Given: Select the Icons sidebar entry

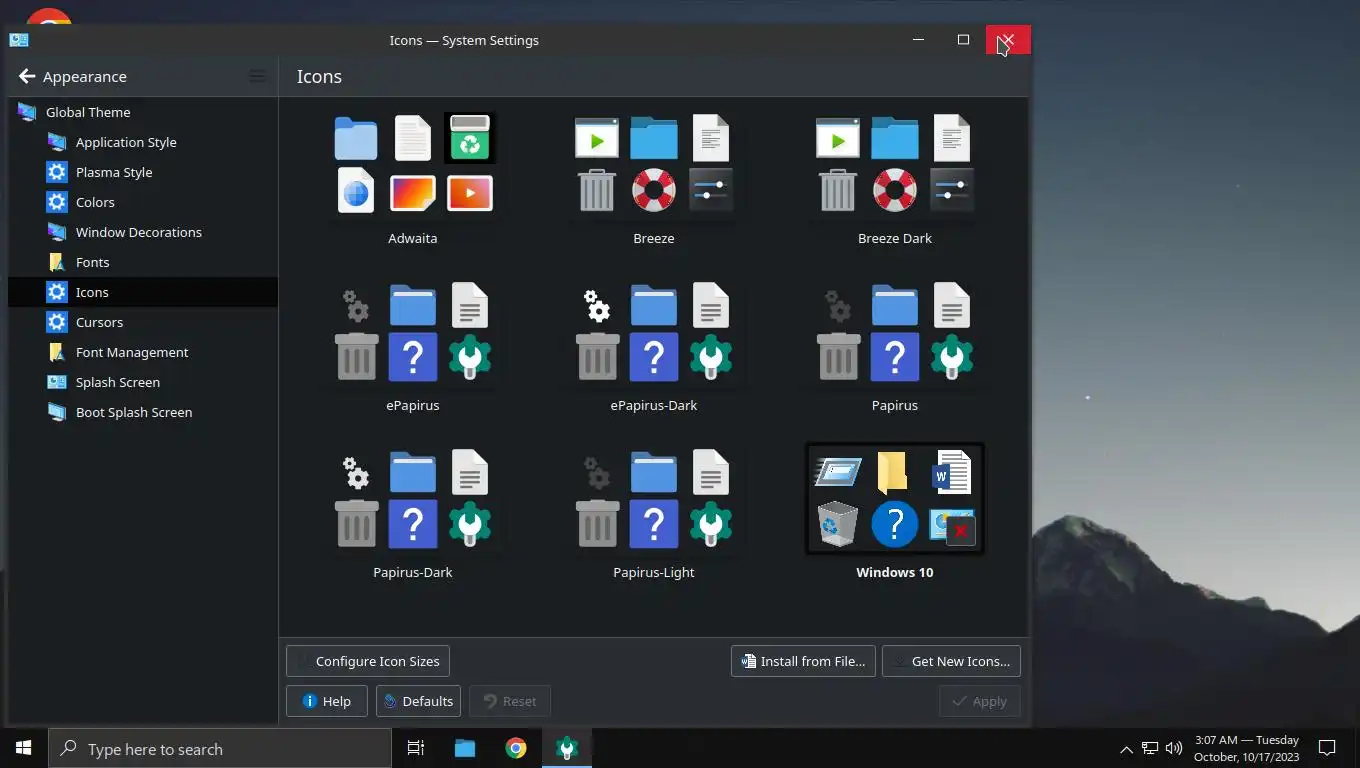Looking at the screenshot, I should tap(143, 292).
